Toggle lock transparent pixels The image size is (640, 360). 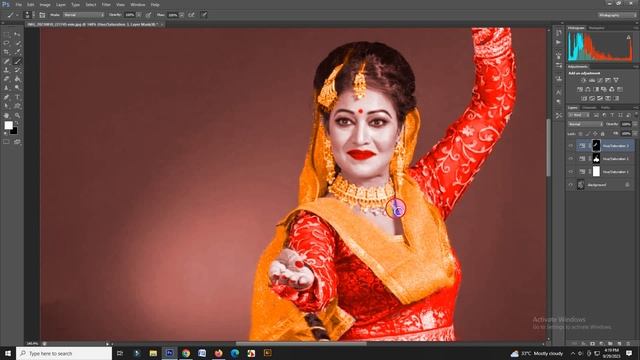pos(580,134)
